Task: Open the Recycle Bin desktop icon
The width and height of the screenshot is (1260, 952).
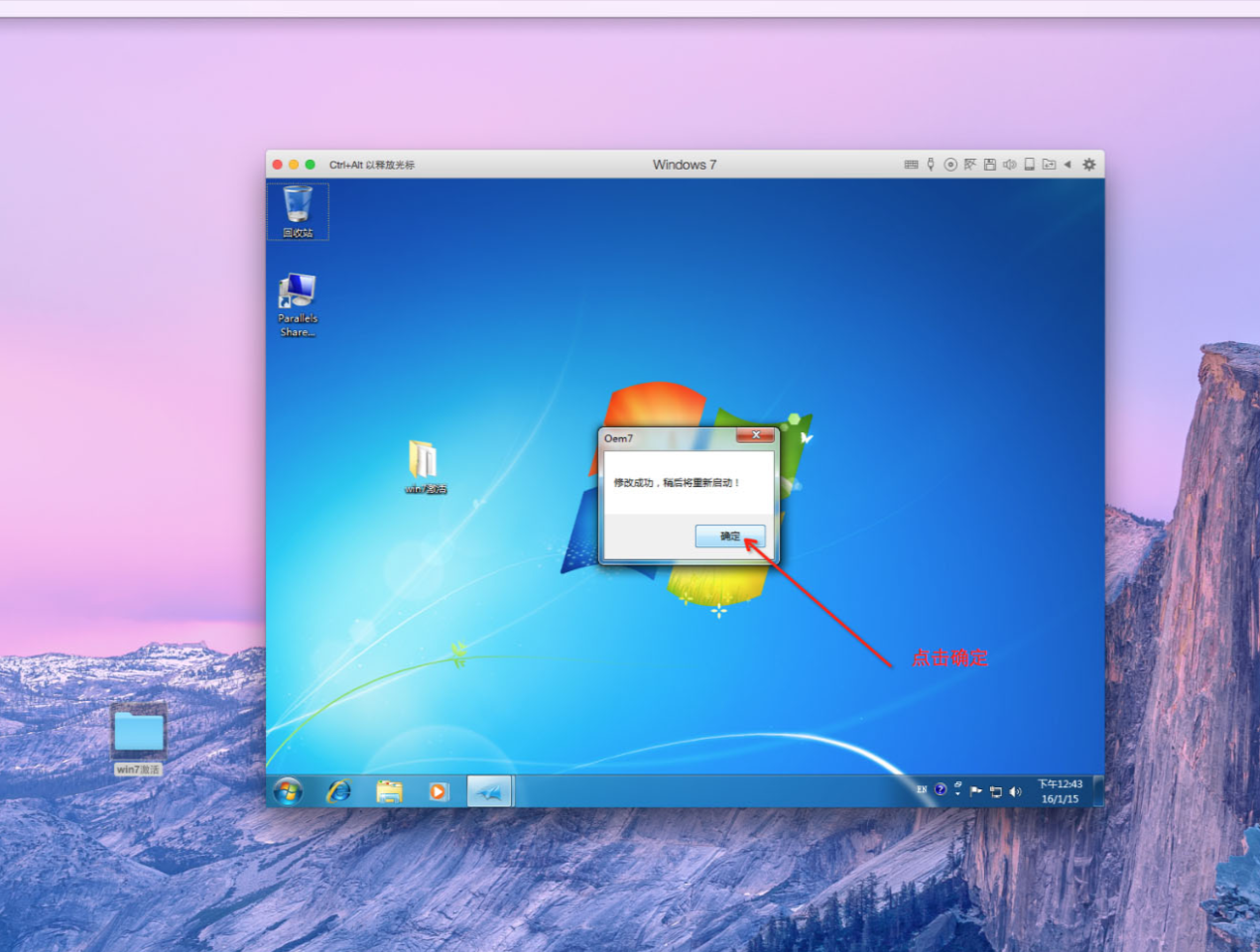Action: pyautogui.click(x=298, y=211)
